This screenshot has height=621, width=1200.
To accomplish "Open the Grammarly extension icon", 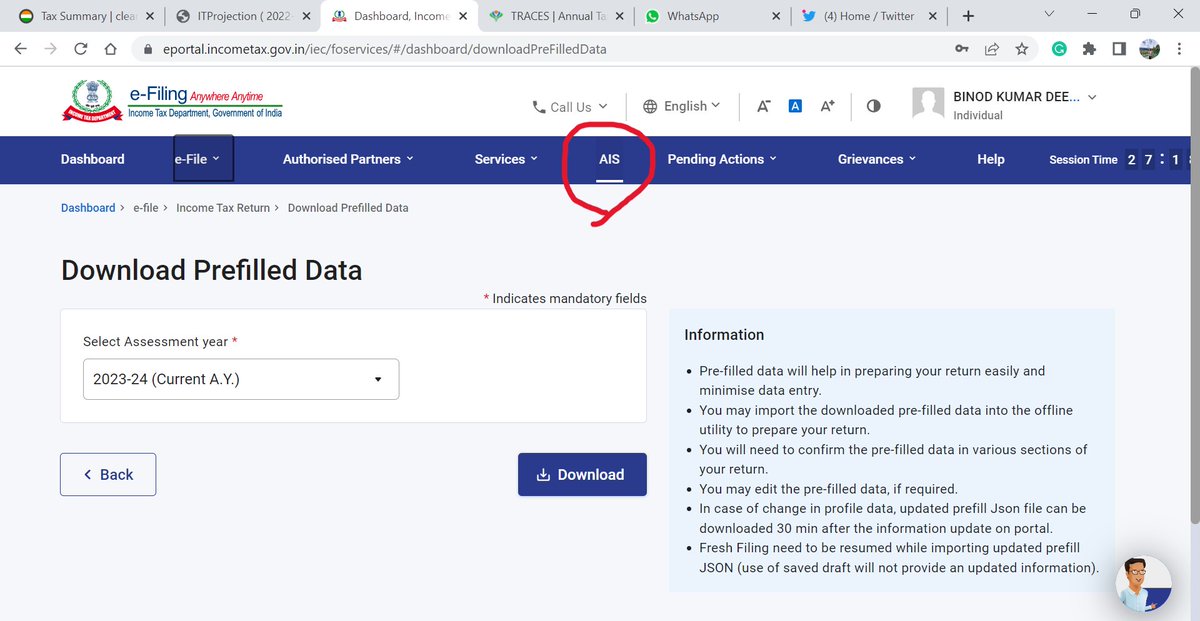I will tap(1060, 49).
